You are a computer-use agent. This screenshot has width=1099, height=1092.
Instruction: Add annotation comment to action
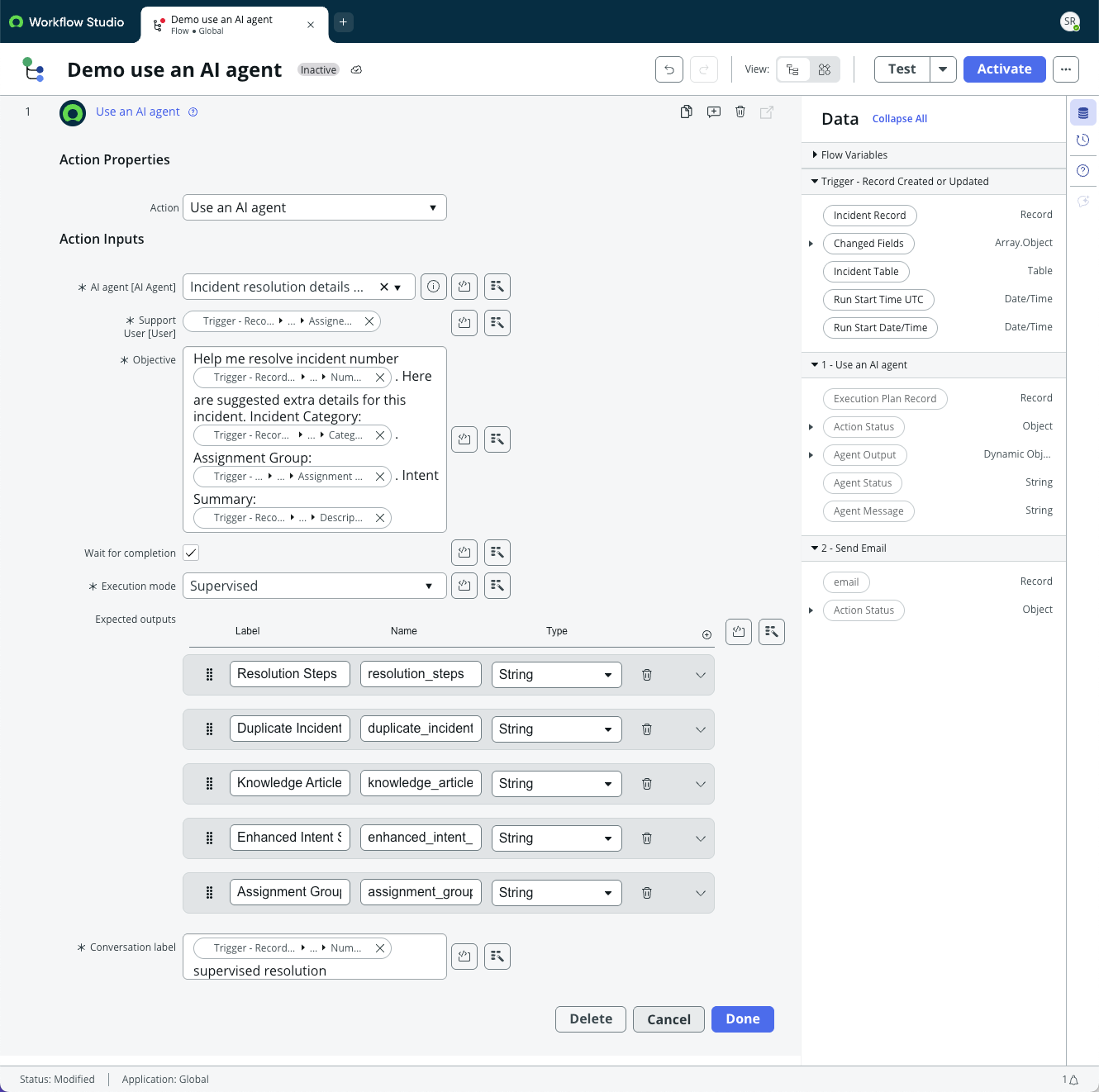pyautogui.click(x=714, y=112)
